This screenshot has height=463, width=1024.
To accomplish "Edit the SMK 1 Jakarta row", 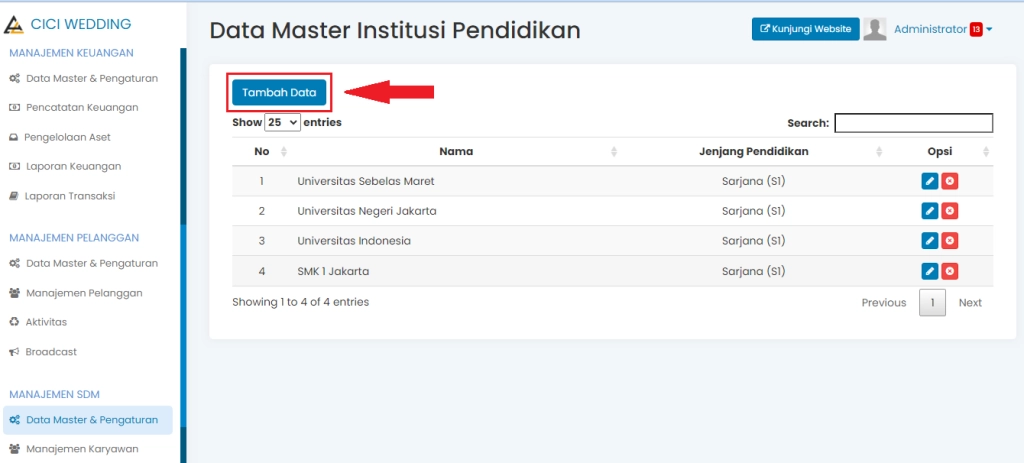I will click(929, 271).
